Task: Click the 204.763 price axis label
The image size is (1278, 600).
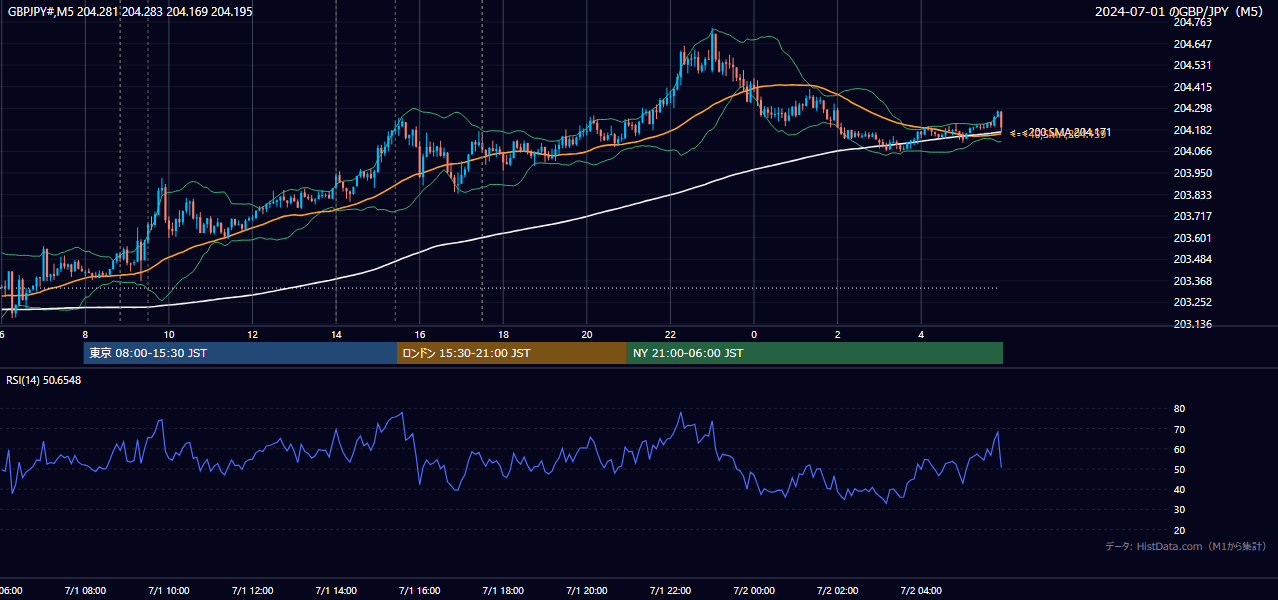Action: point(1192,22)
